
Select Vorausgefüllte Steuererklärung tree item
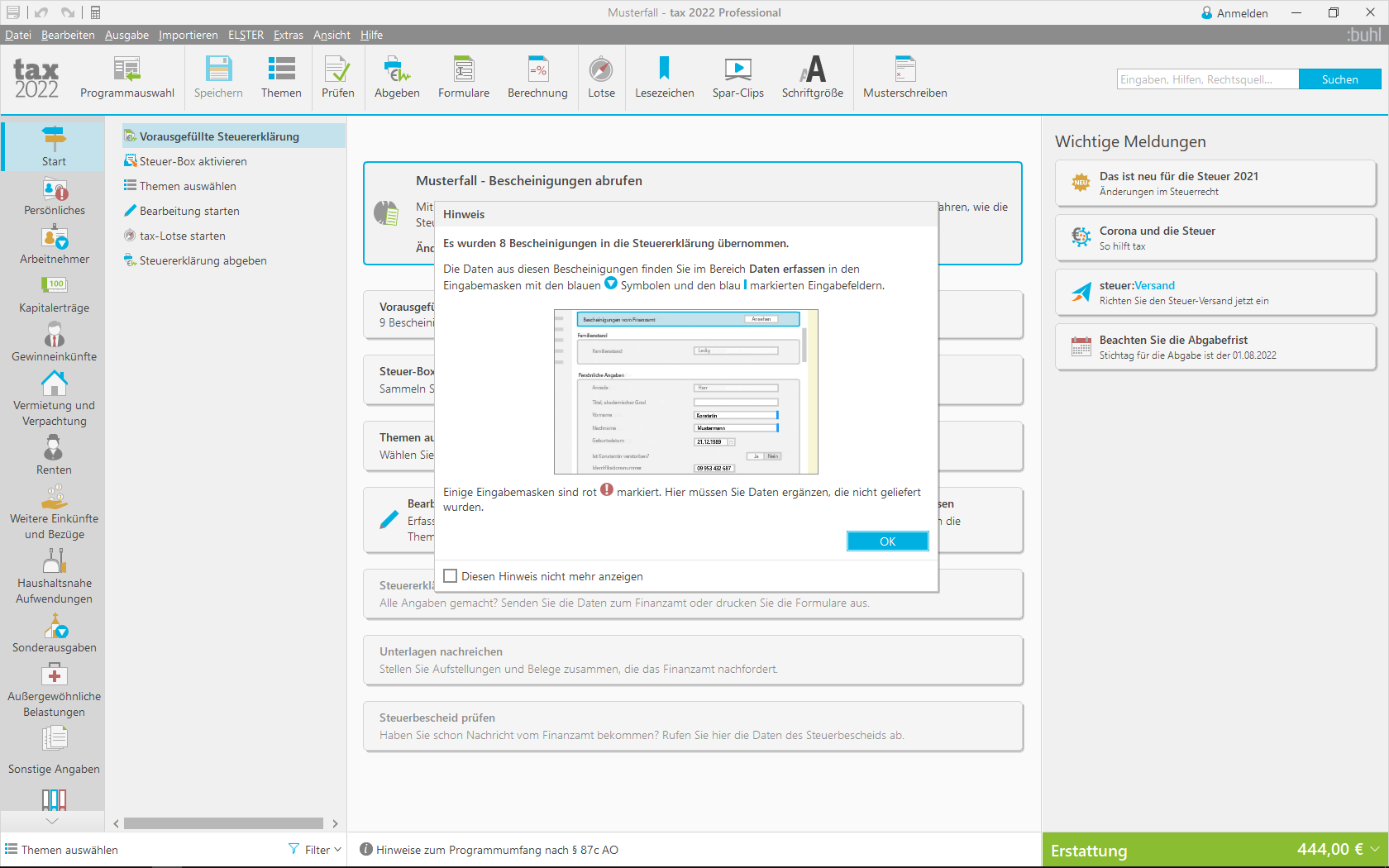(233, 136)
